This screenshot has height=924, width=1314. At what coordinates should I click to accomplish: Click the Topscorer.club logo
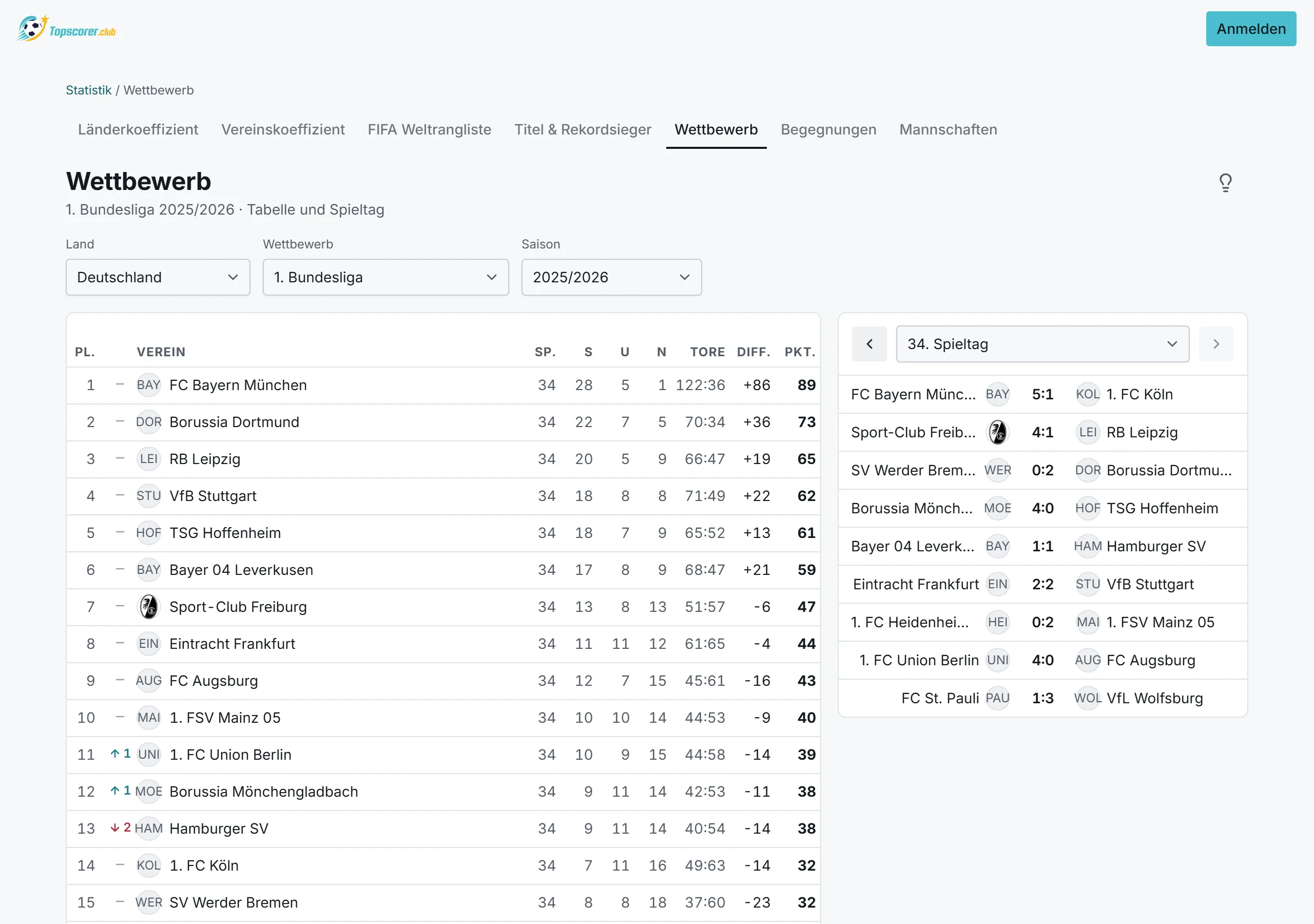pyautogui.click(x=66, y=29)
